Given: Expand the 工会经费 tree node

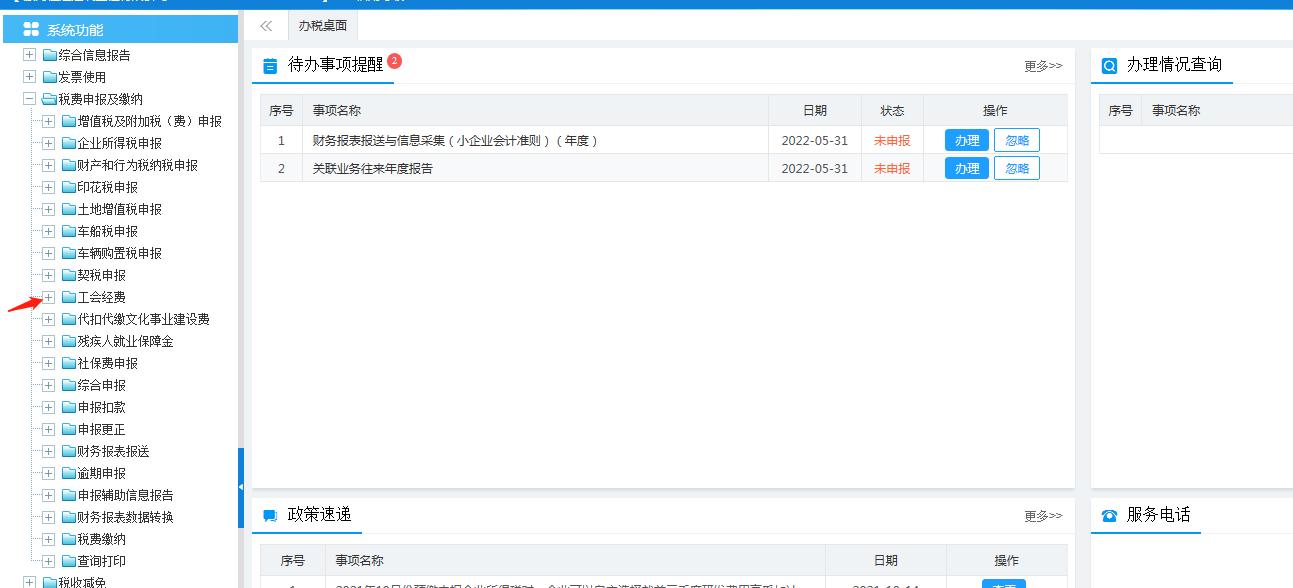Looking at the screenshot, I should coord(47,297).
